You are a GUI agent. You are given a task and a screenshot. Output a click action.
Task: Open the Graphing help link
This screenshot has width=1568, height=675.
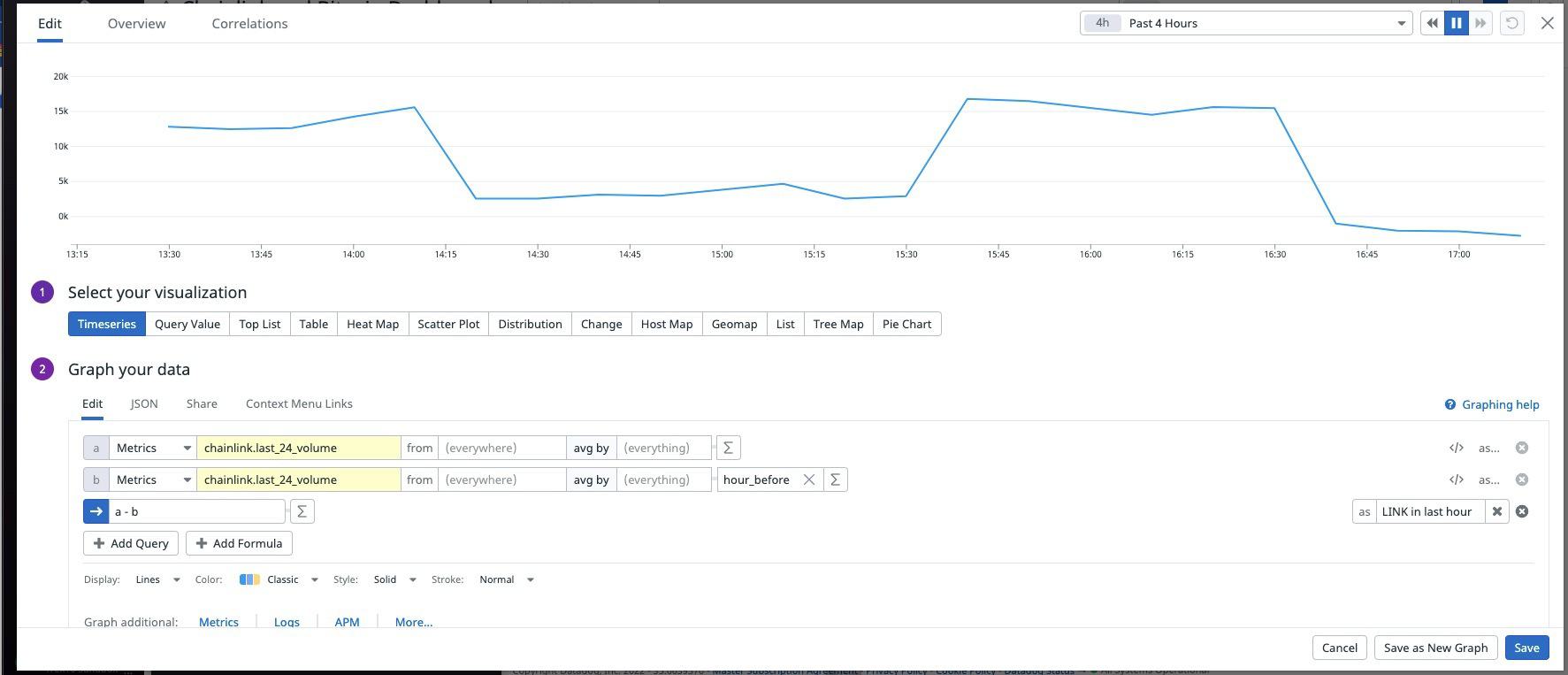(x=1491, y=404)
